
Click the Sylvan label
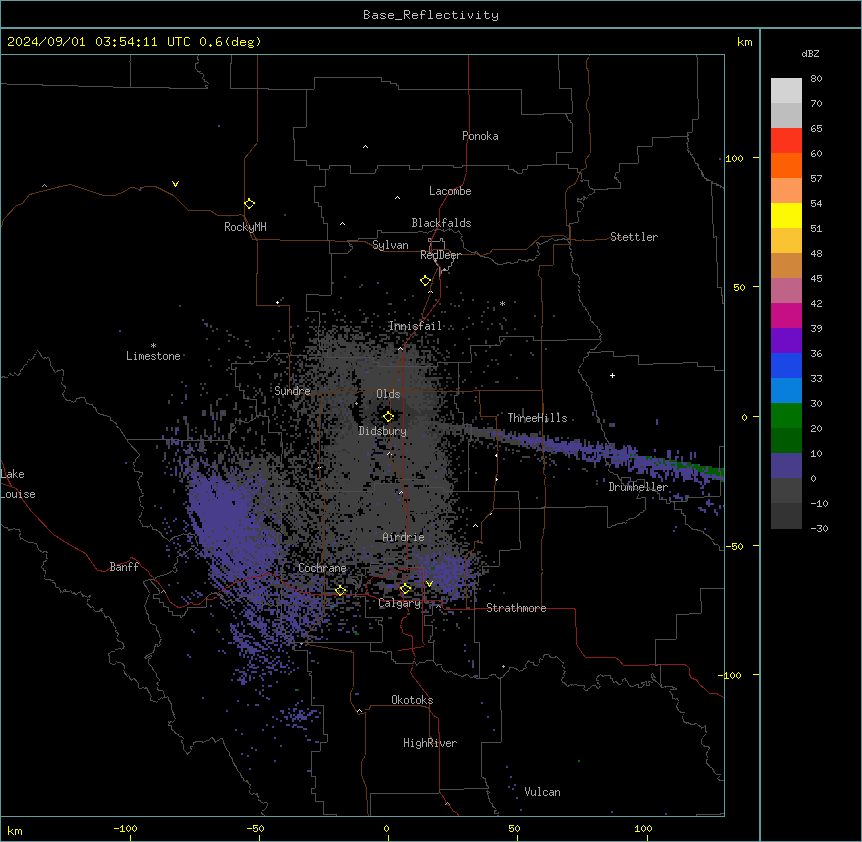pos(390,245)
